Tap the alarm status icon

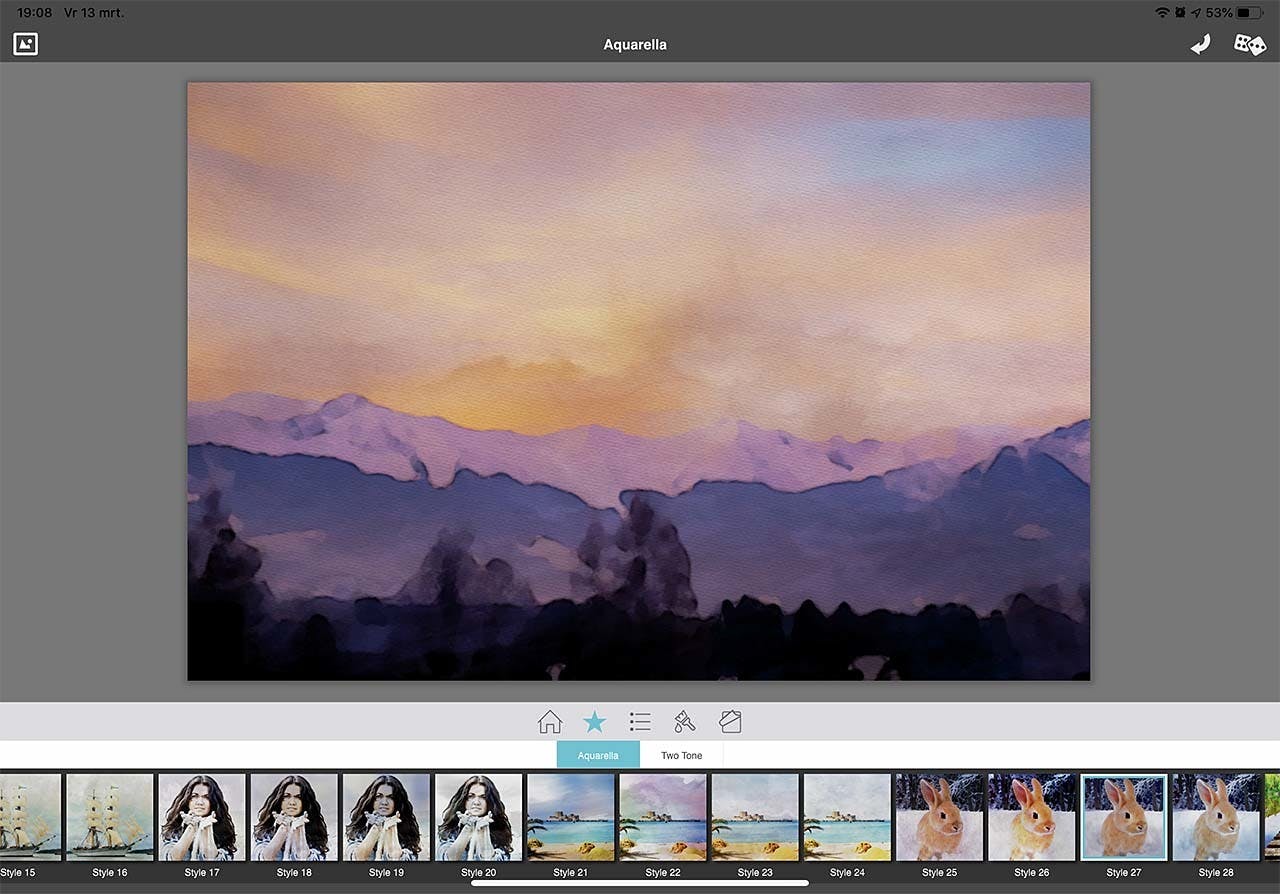[1180, 13]
